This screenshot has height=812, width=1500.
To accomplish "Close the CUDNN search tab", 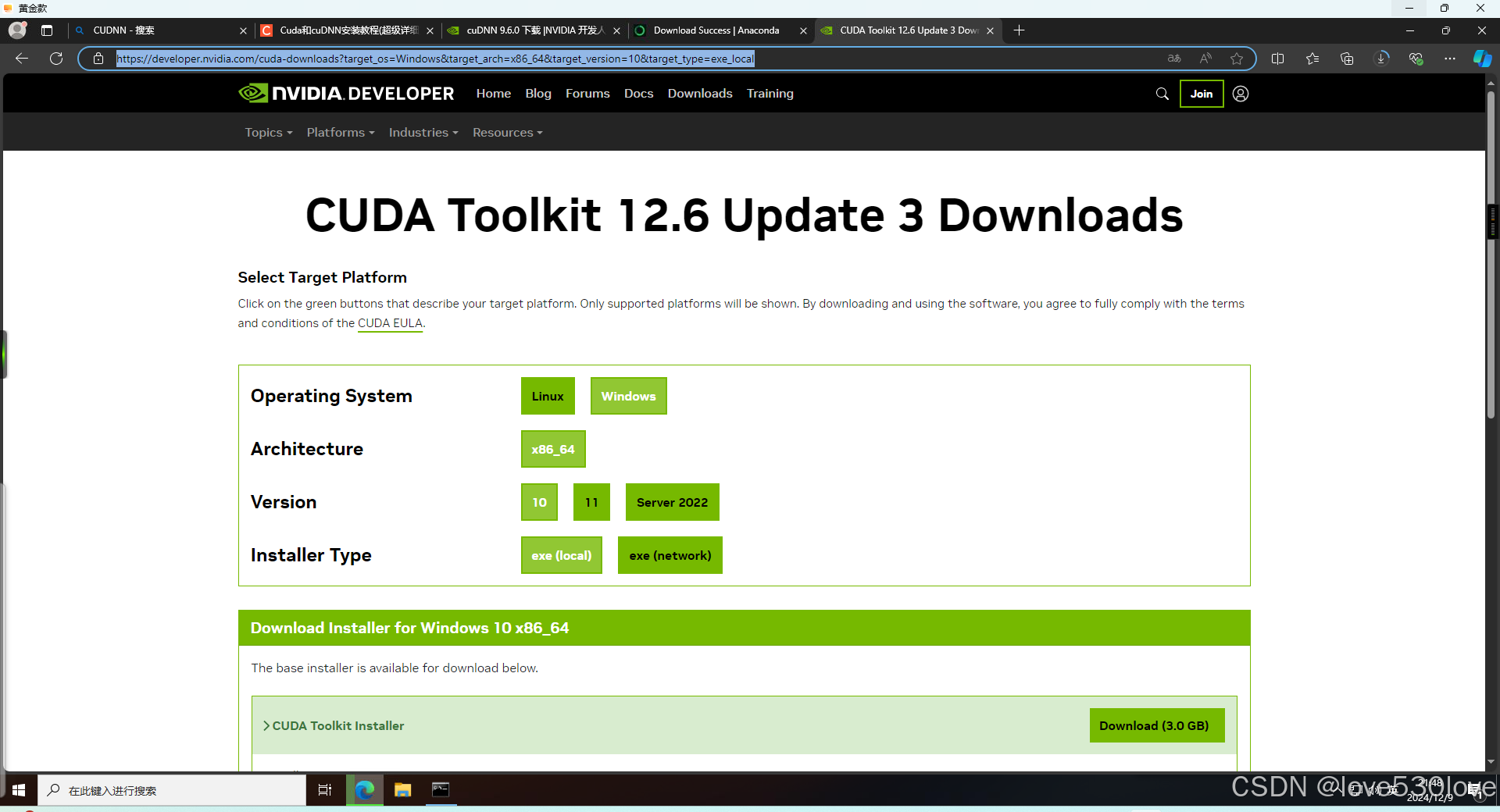I will pos(243,30).
